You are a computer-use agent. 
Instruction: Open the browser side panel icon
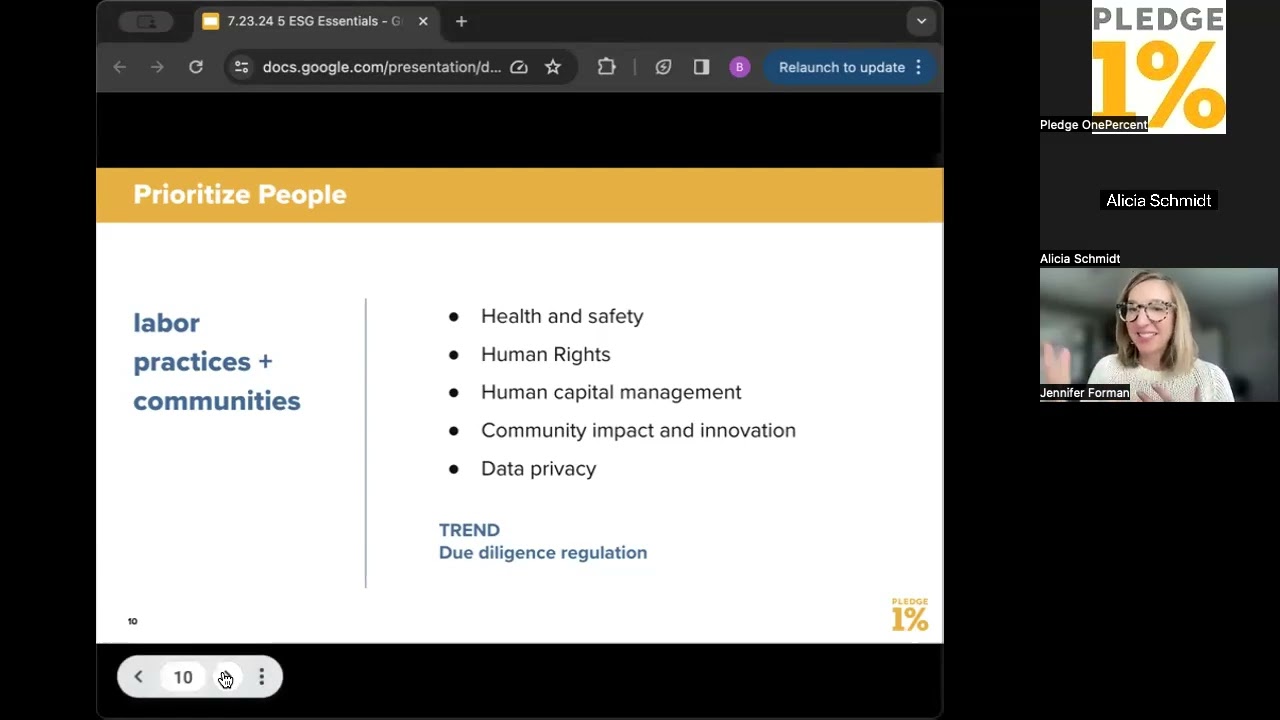[x=701, y=67]
